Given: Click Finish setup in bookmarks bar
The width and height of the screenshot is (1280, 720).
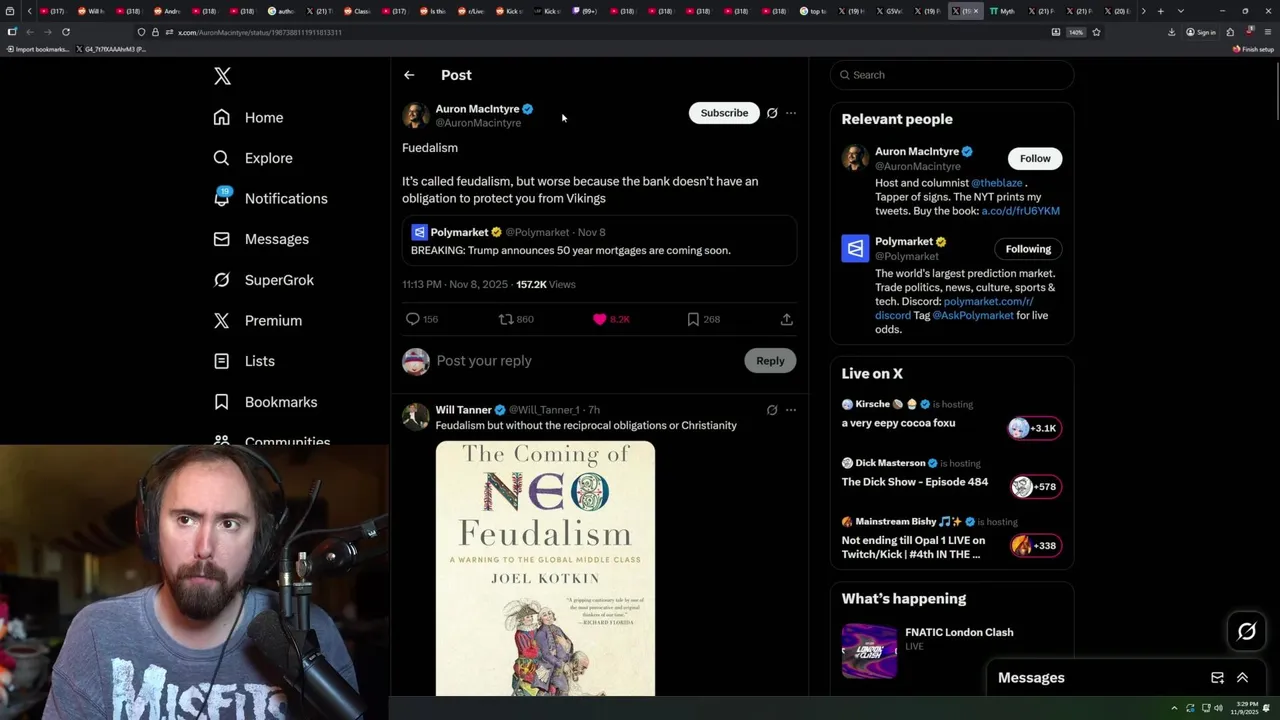Looking at the screenshot, I should click(1253, 49).
